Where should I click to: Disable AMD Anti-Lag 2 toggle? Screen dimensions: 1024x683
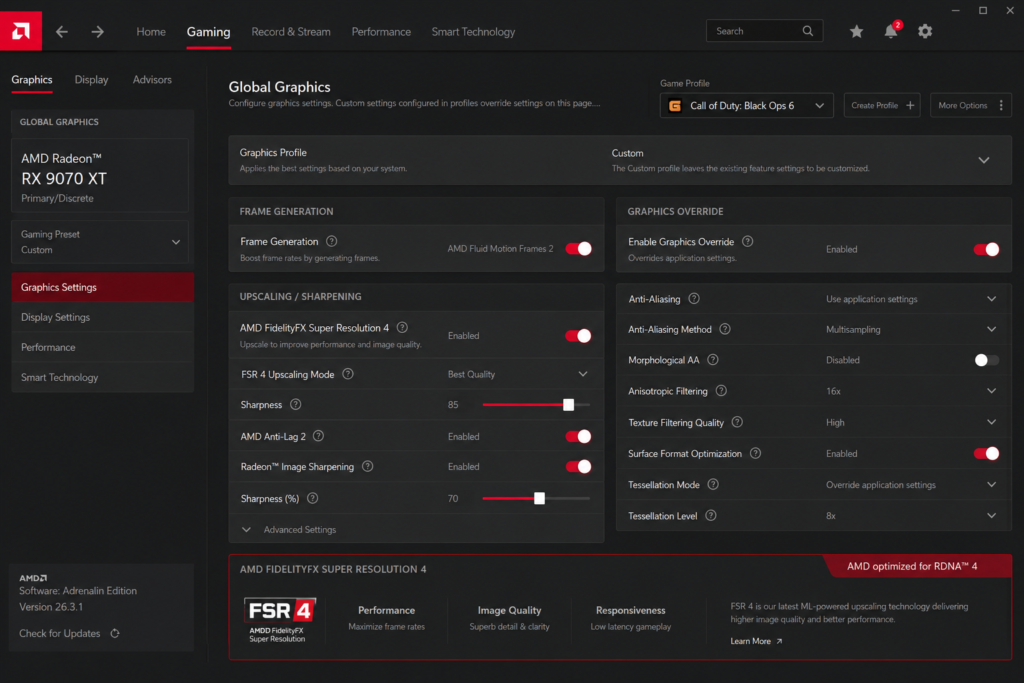pos(579,437)
